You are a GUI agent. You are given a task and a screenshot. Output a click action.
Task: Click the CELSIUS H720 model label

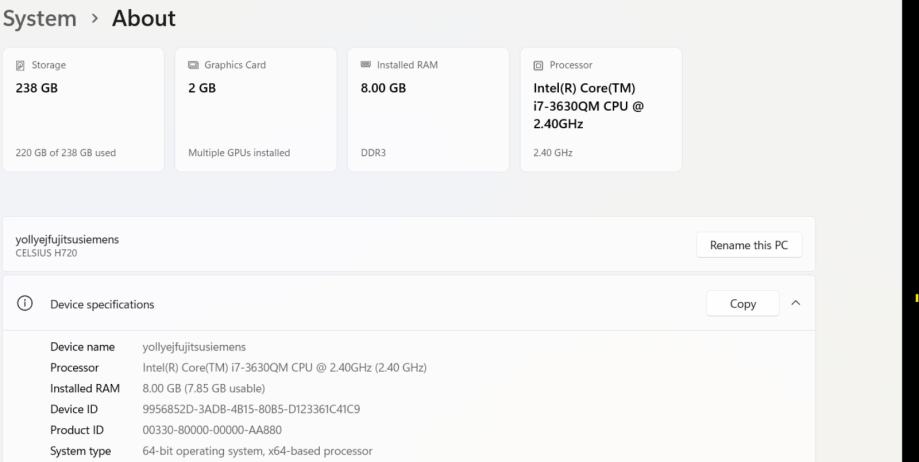pos(47,252)
